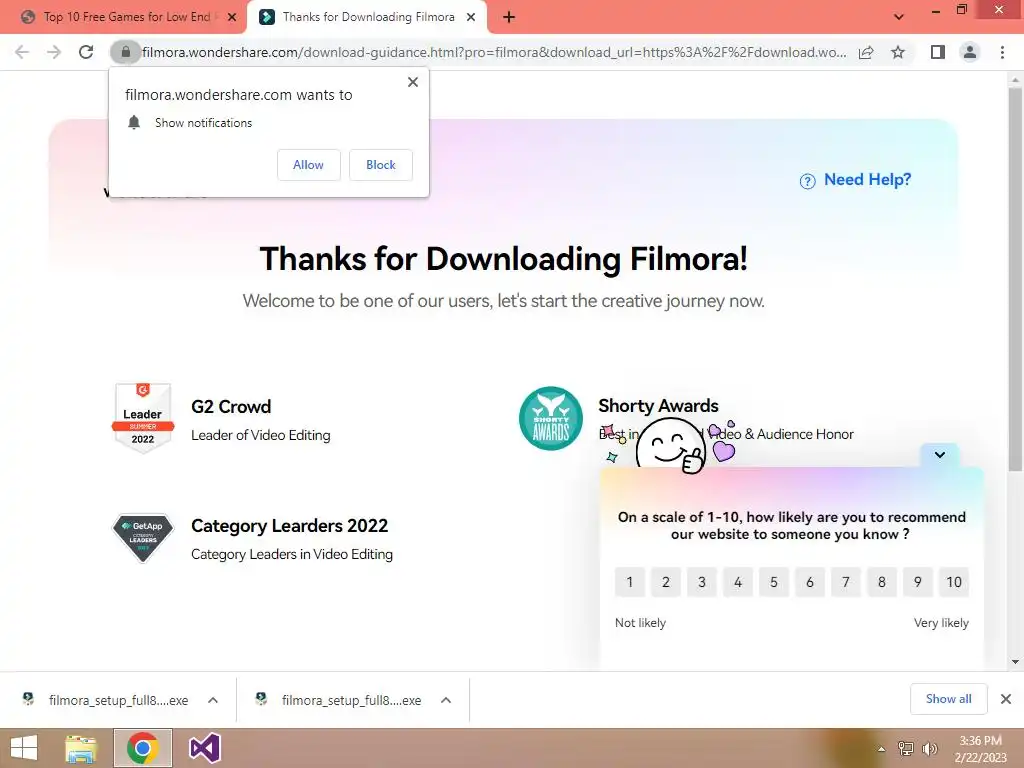Select the Thanks for Downloading Filmora tab
The width and height of the screenshot is (1024, 768).
pyautogui.click(x=368, y=17)
